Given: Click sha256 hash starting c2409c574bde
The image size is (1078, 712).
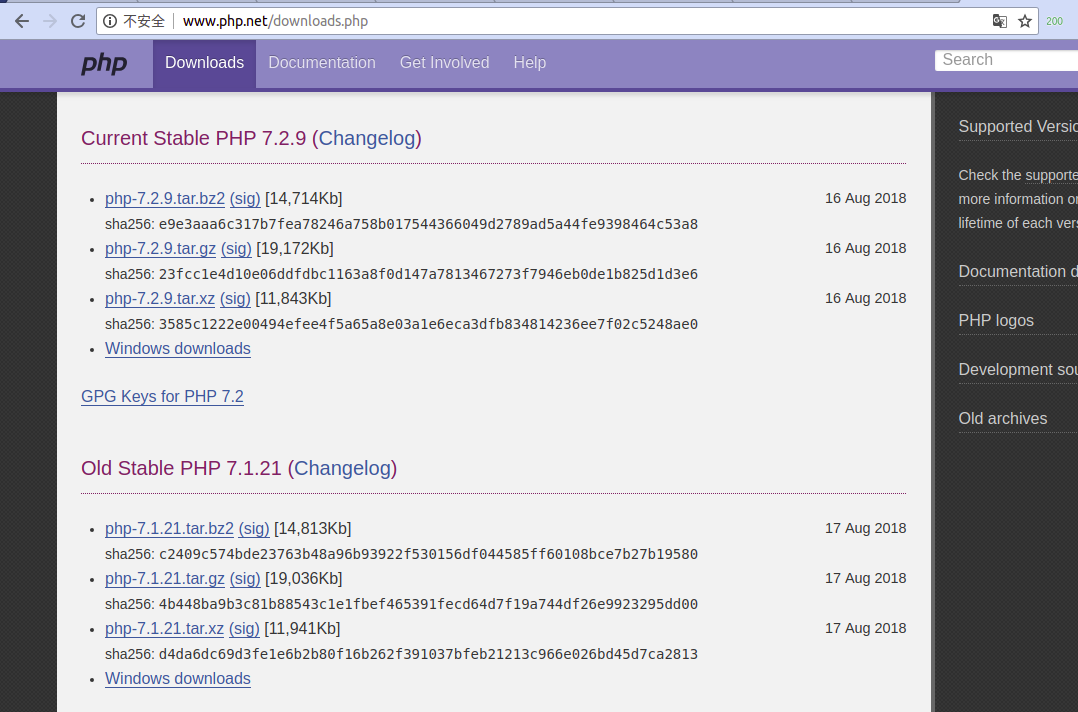Looking at the screenshot, I should point(428,554).
